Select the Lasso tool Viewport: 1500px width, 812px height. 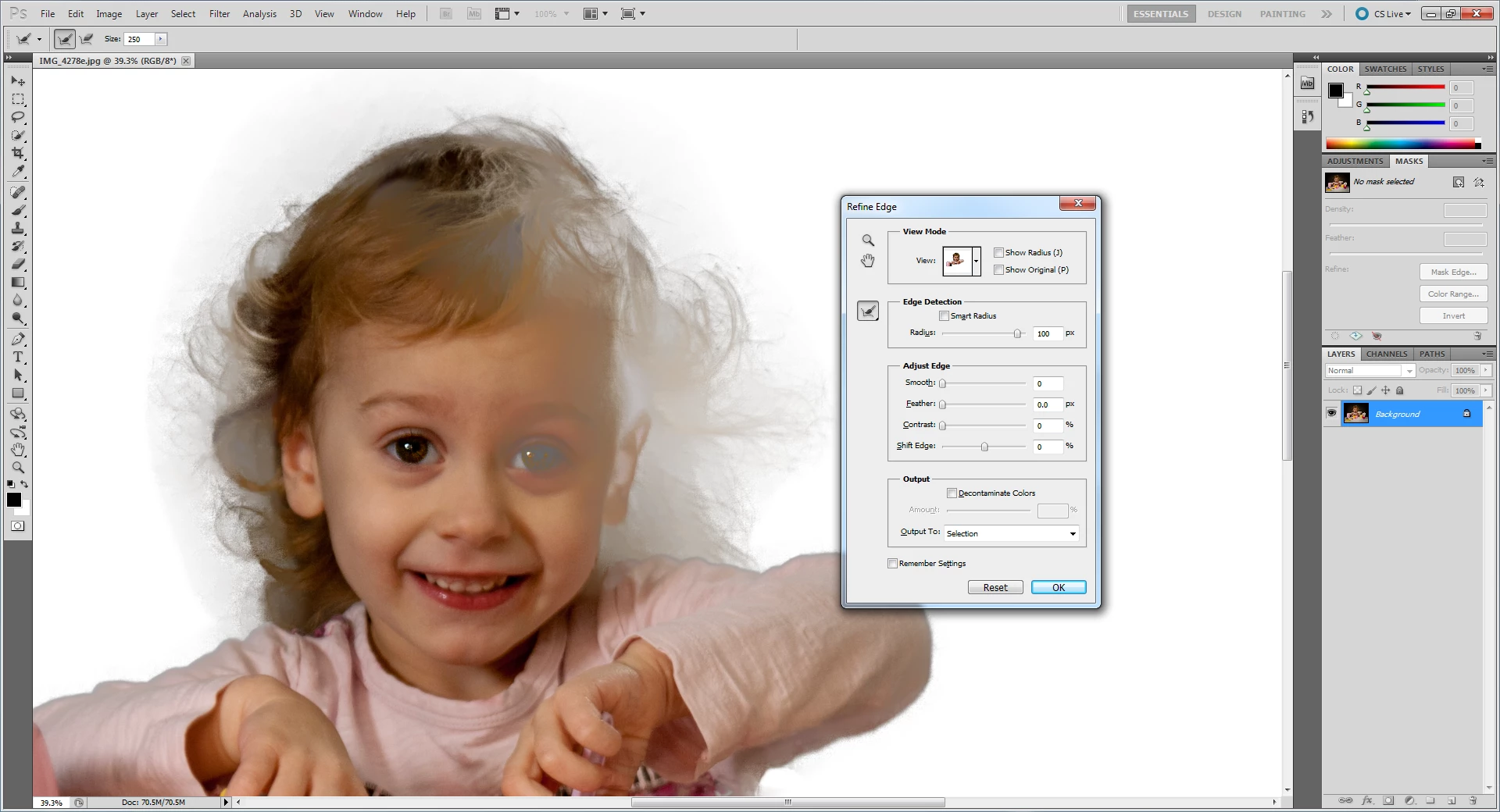coord(18,117)
